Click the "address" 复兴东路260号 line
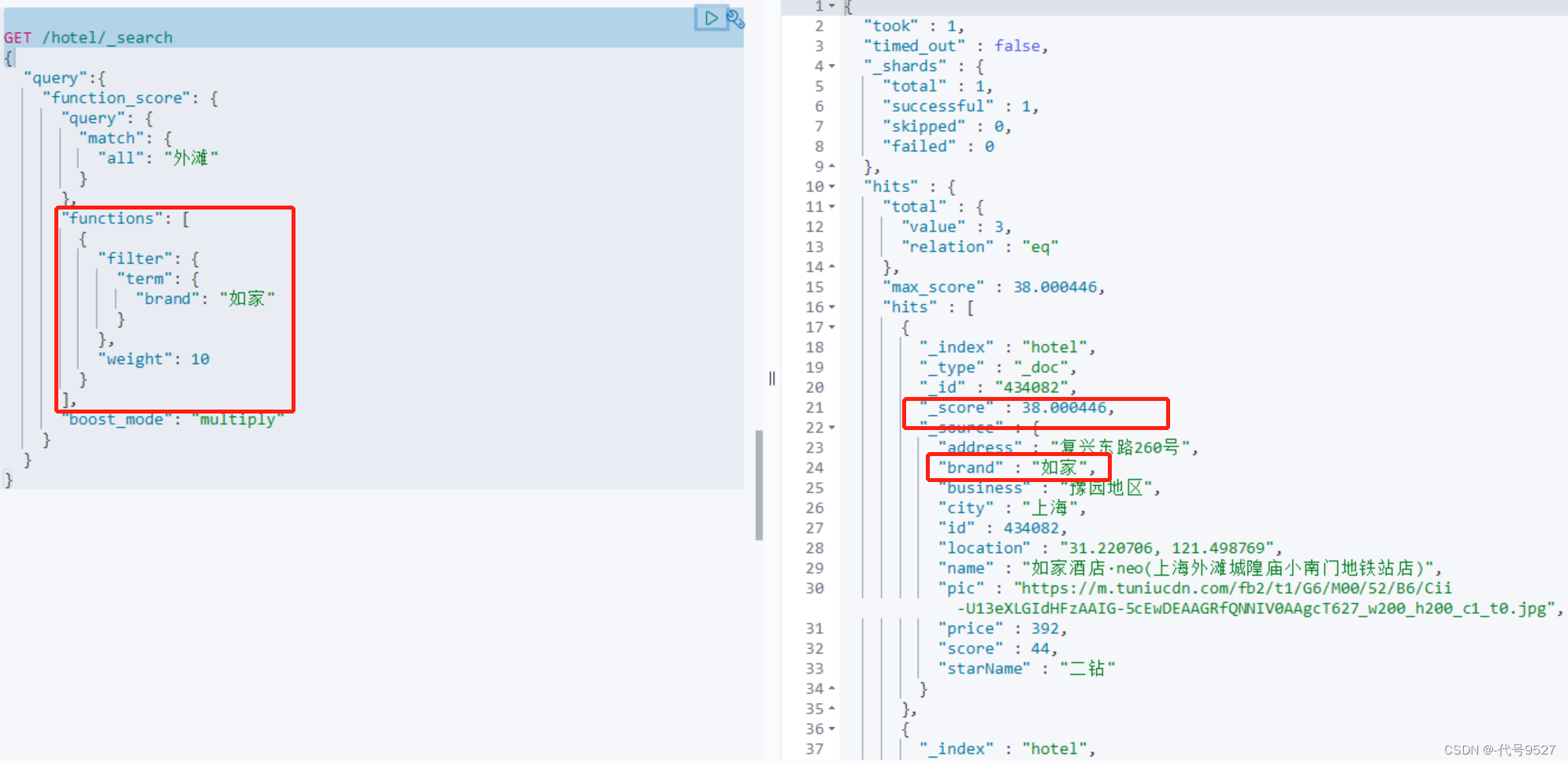This screenshot has height=764, width=1568. [1068, 447]
